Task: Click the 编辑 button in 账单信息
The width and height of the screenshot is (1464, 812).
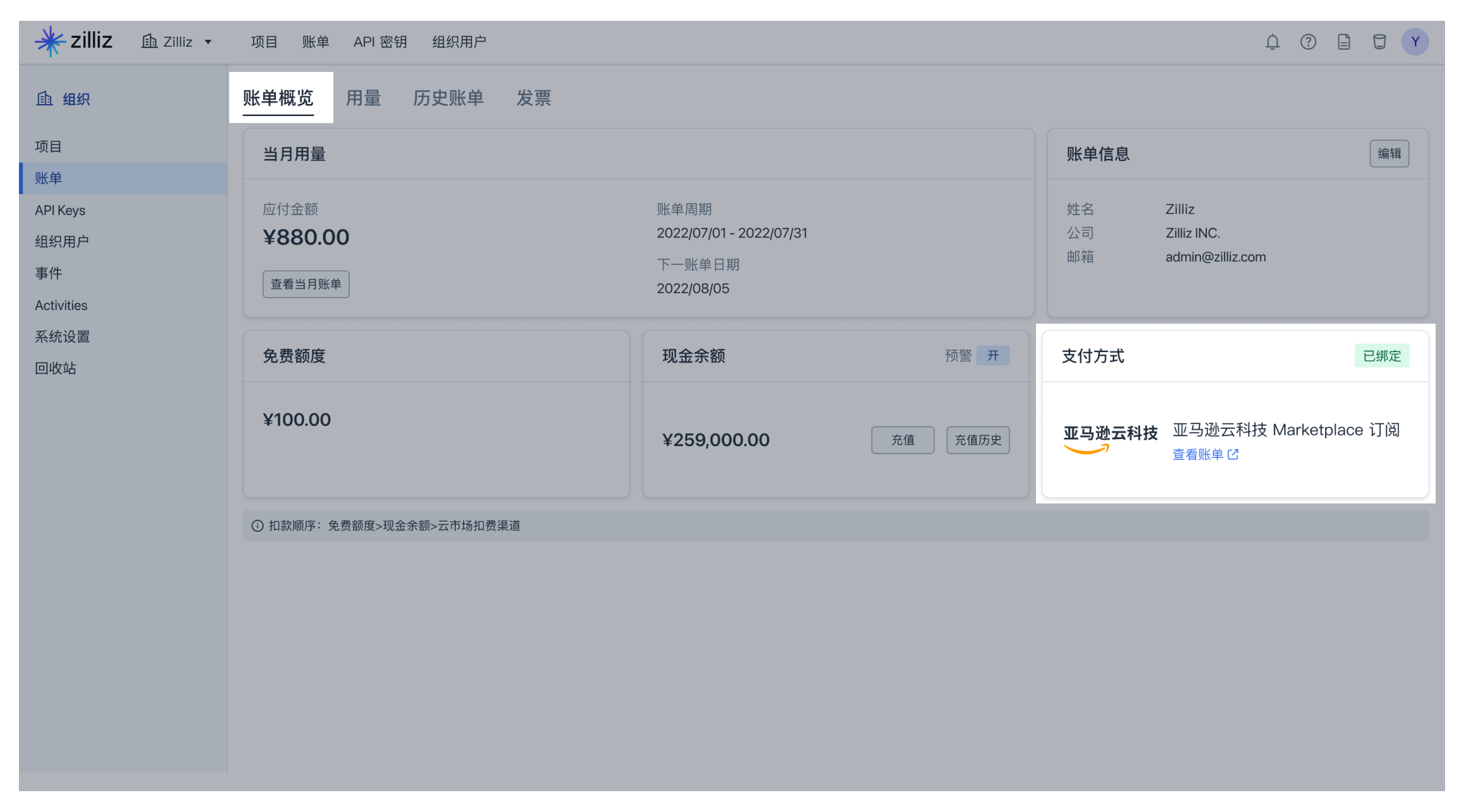Action: point(1389,154)
